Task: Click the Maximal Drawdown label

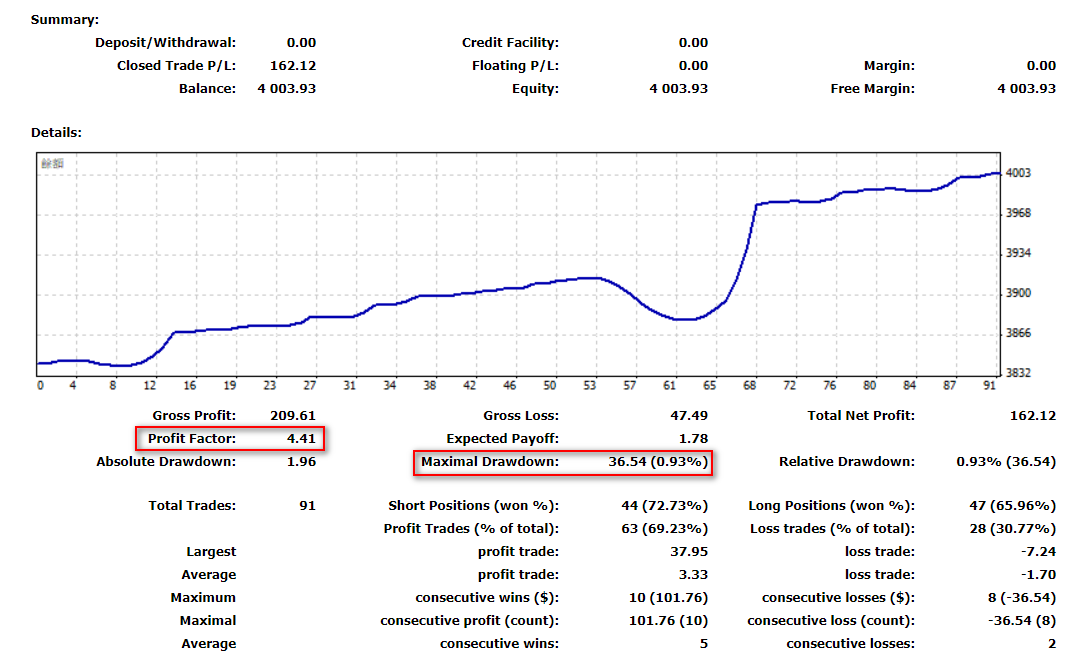Action: click(490, 461)
